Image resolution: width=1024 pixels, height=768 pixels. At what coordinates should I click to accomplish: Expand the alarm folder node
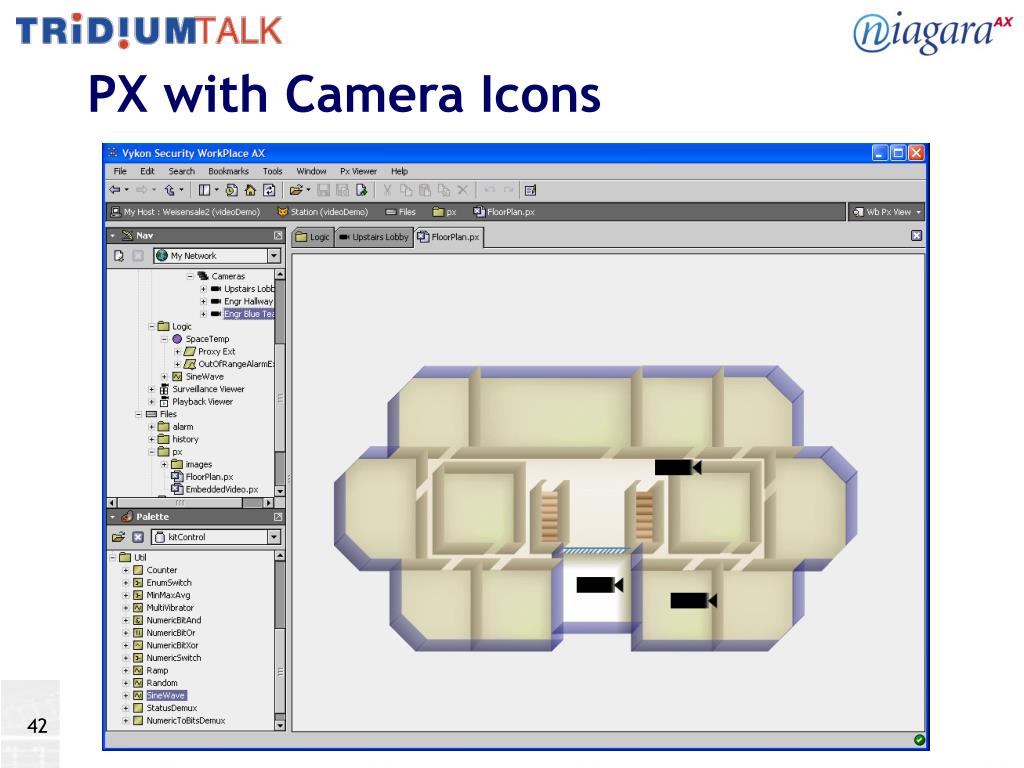[152, 427]
